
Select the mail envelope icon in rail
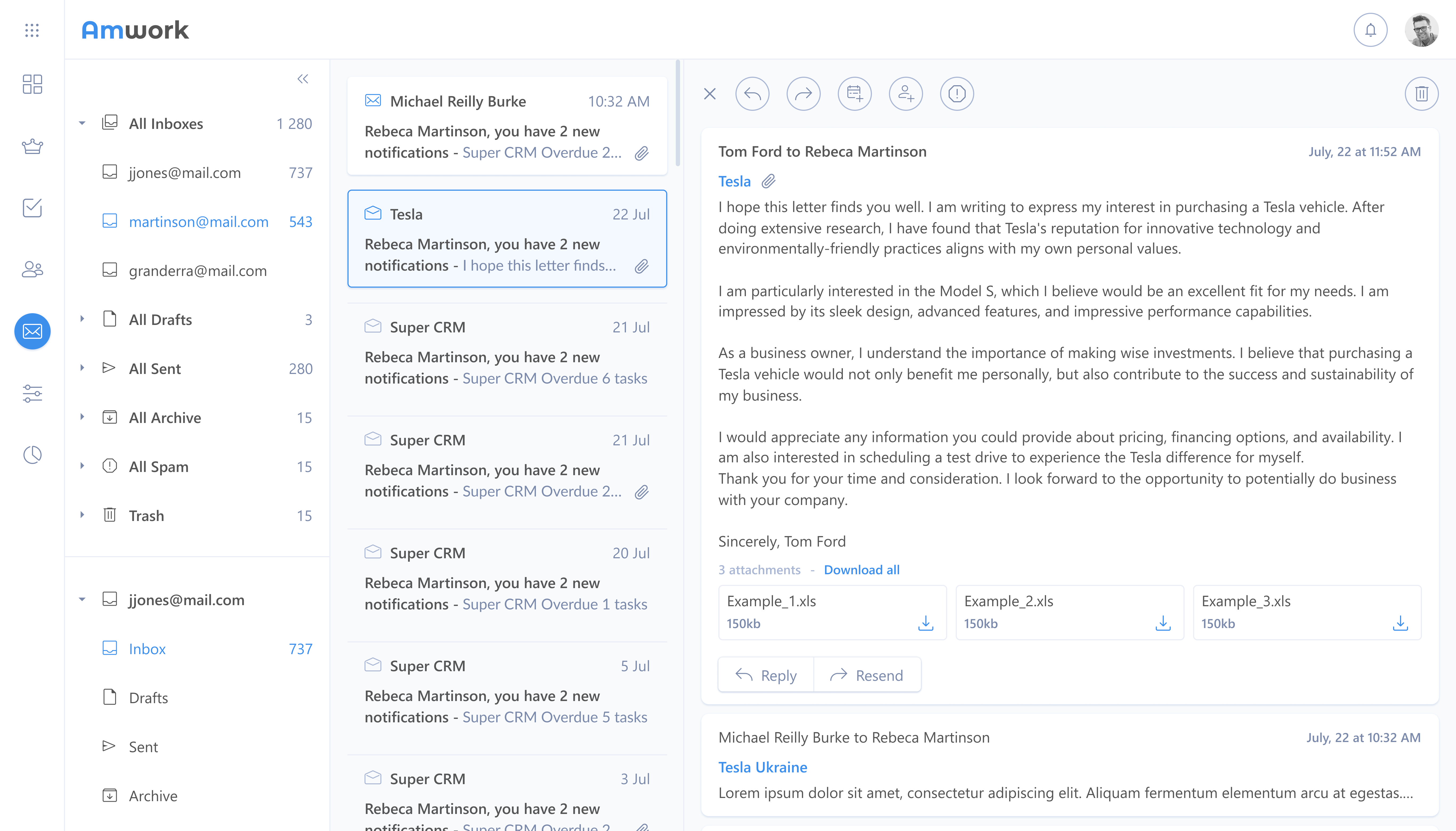coord(32,331)
